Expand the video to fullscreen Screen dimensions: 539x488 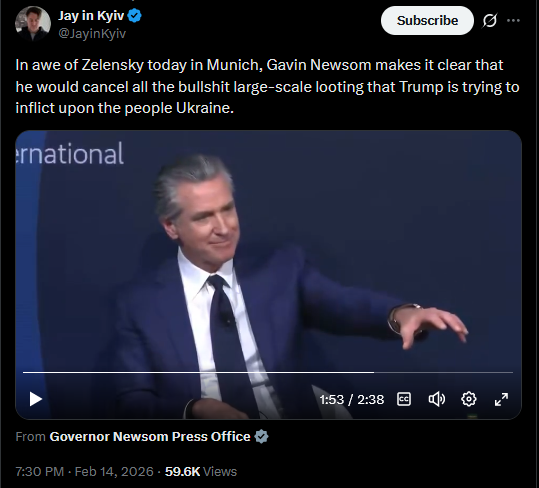(x=501, y=399)
